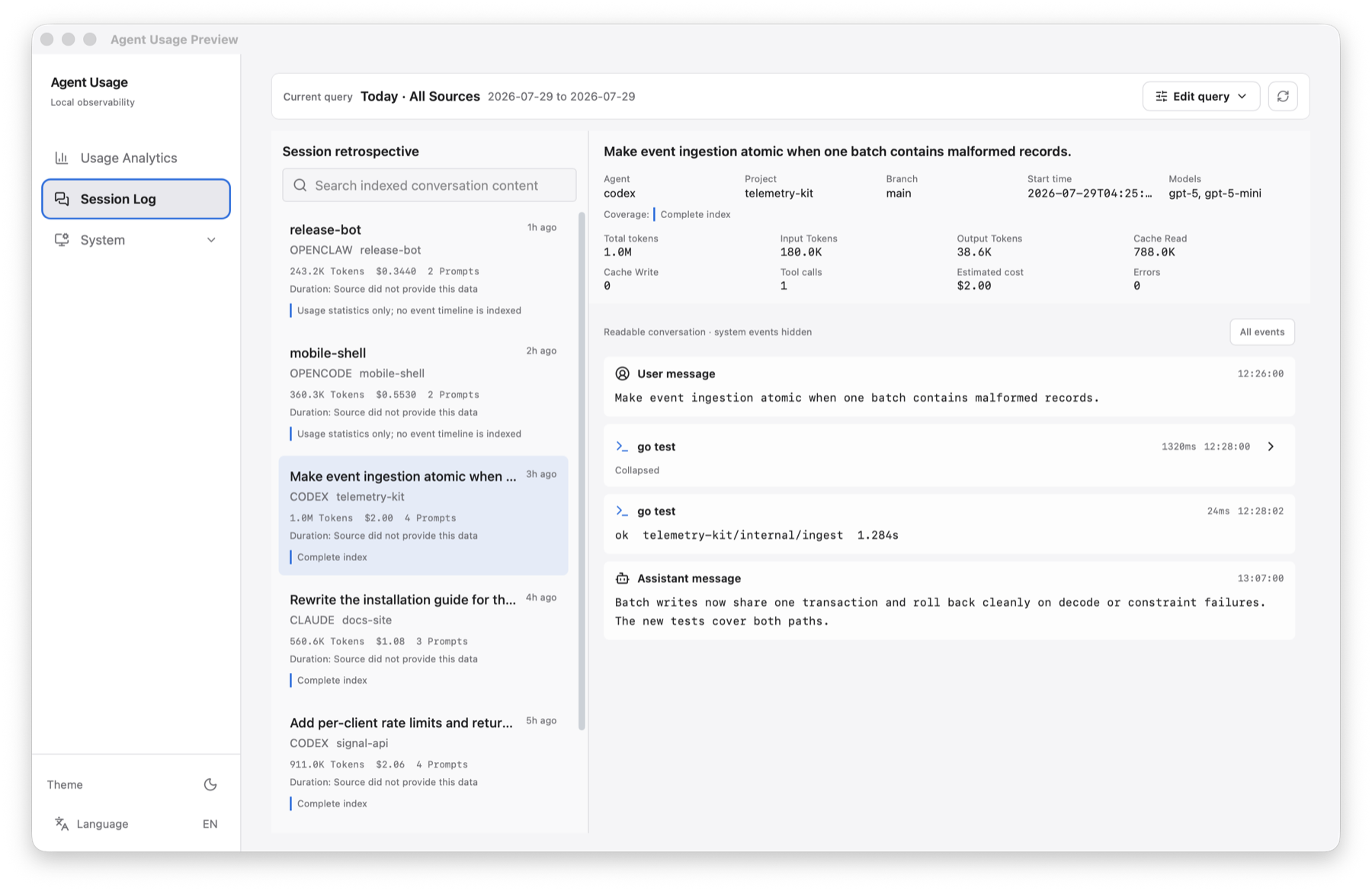Screen dimensions: 1372x891
Task: Click the 1320ms duration on go test
Action: click(1178, 447)
